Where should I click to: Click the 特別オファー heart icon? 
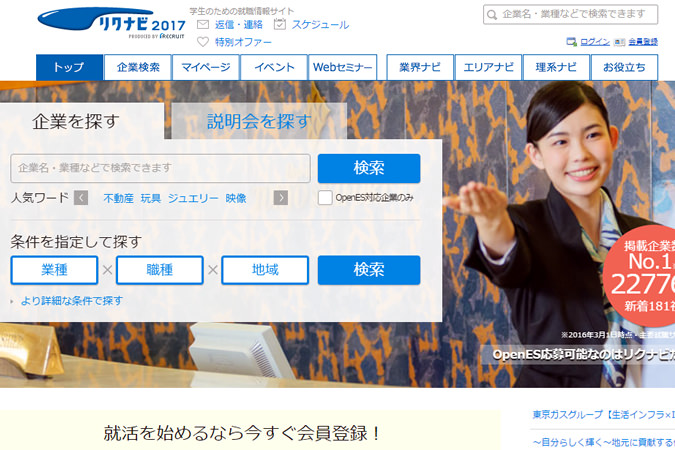click(203, 42)
